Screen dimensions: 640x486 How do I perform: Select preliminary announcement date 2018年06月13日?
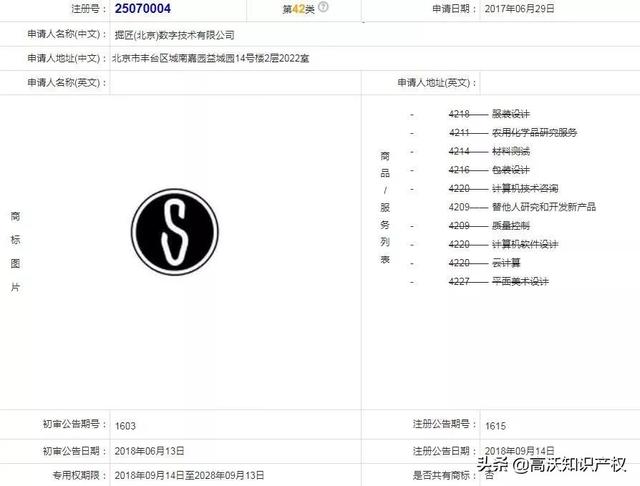(x=149, y=451)
